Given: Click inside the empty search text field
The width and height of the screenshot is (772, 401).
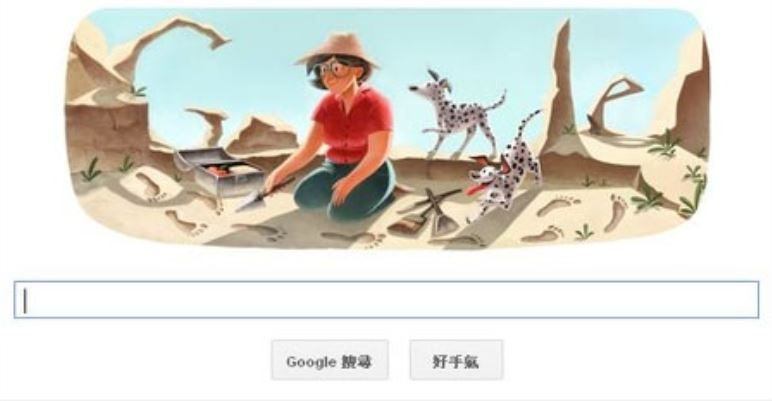Looking at the screenshot, I should [386, 300].
